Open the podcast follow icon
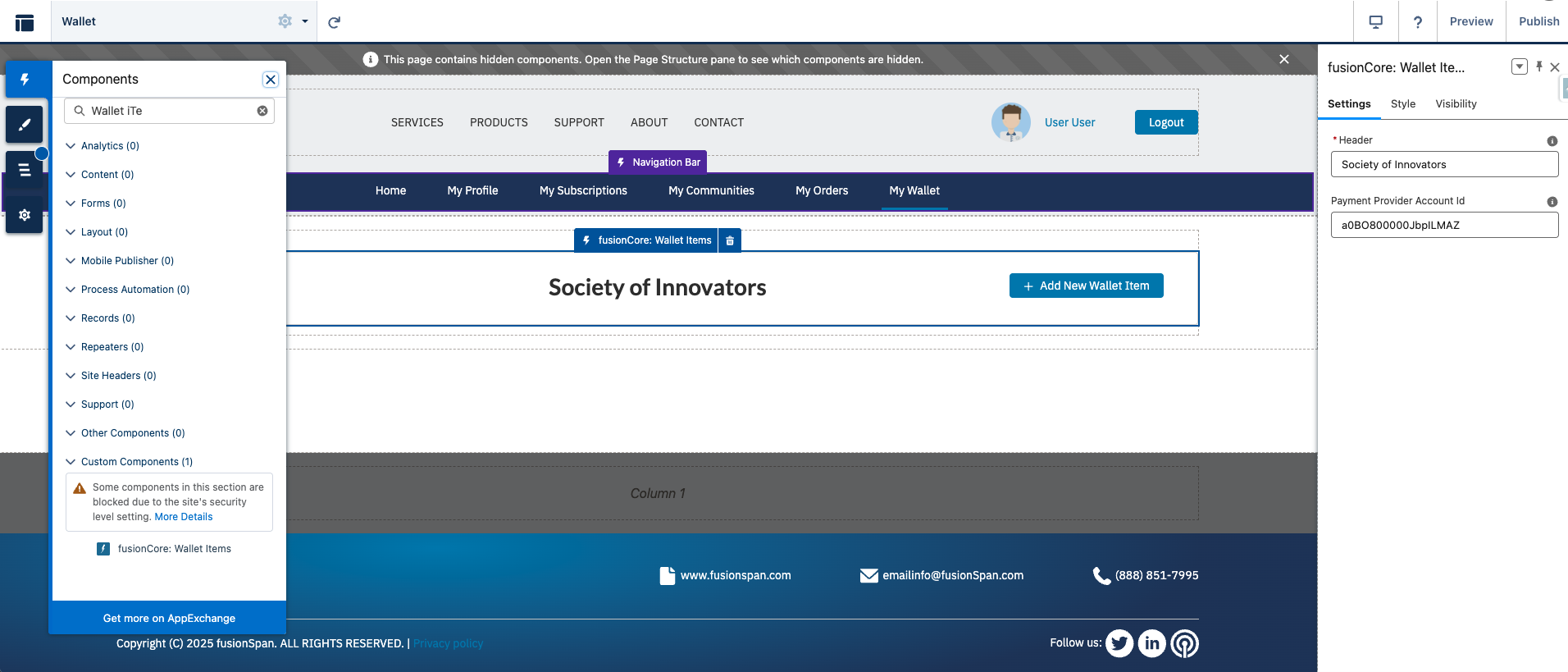1568x672 pixels. coord(1184,643)
